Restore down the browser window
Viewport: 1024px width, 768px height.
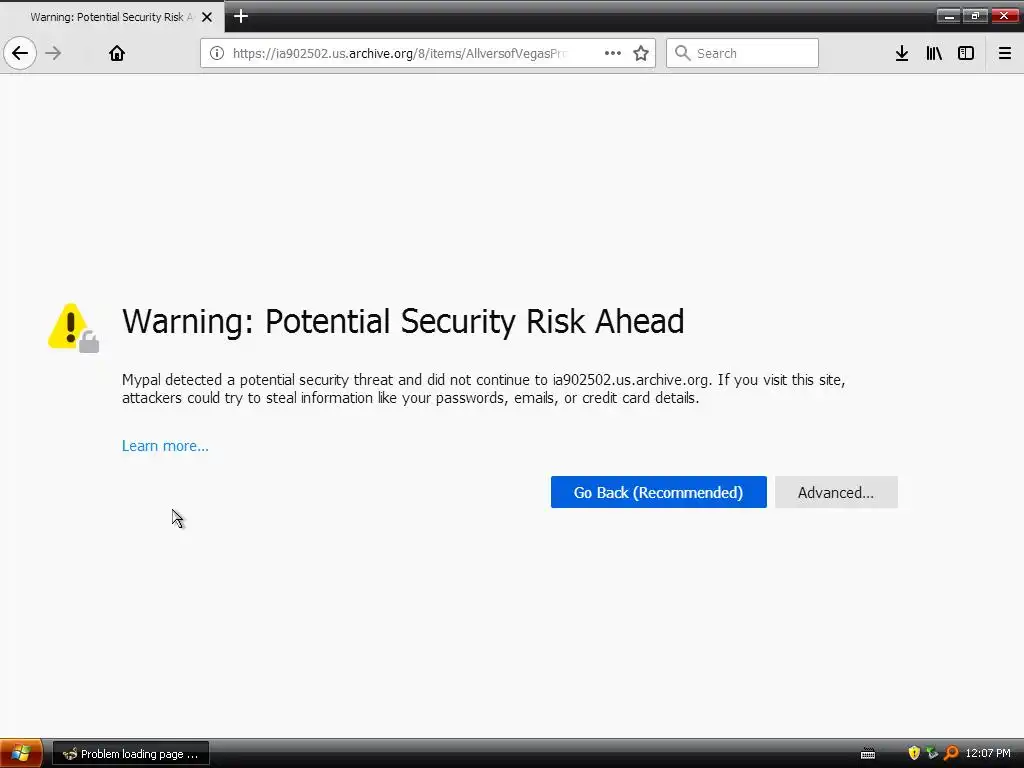pos(976,16)
